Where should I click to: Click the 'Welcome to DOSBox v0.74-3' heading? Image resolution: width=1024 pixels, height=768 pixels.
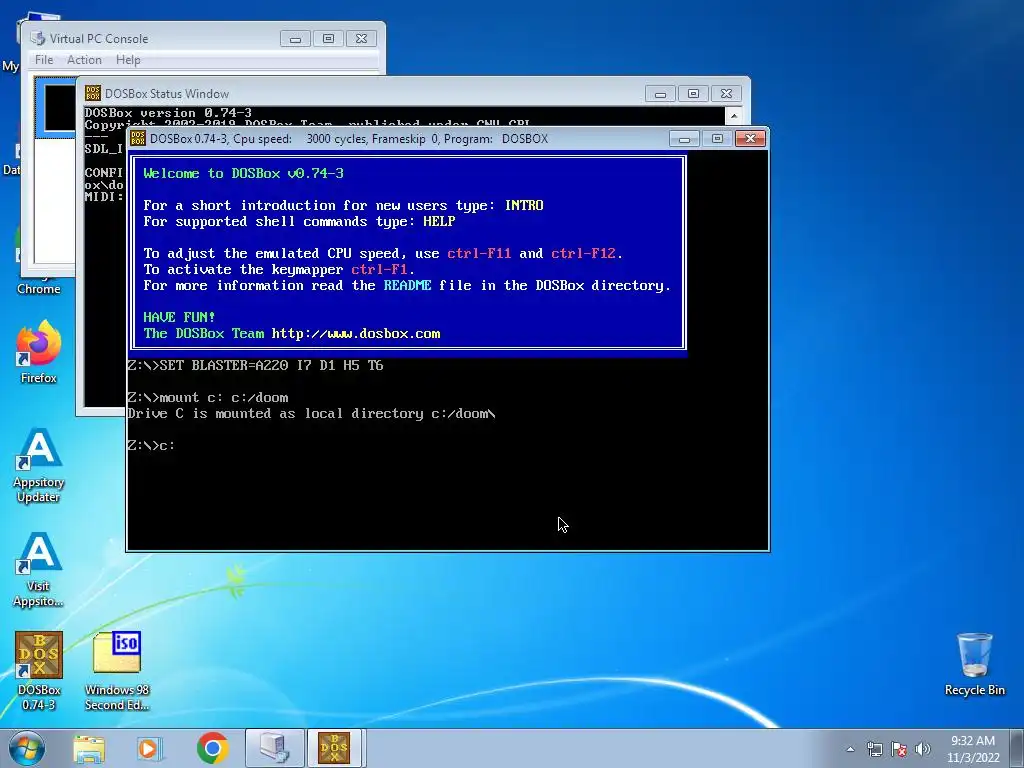click(244, 173)
